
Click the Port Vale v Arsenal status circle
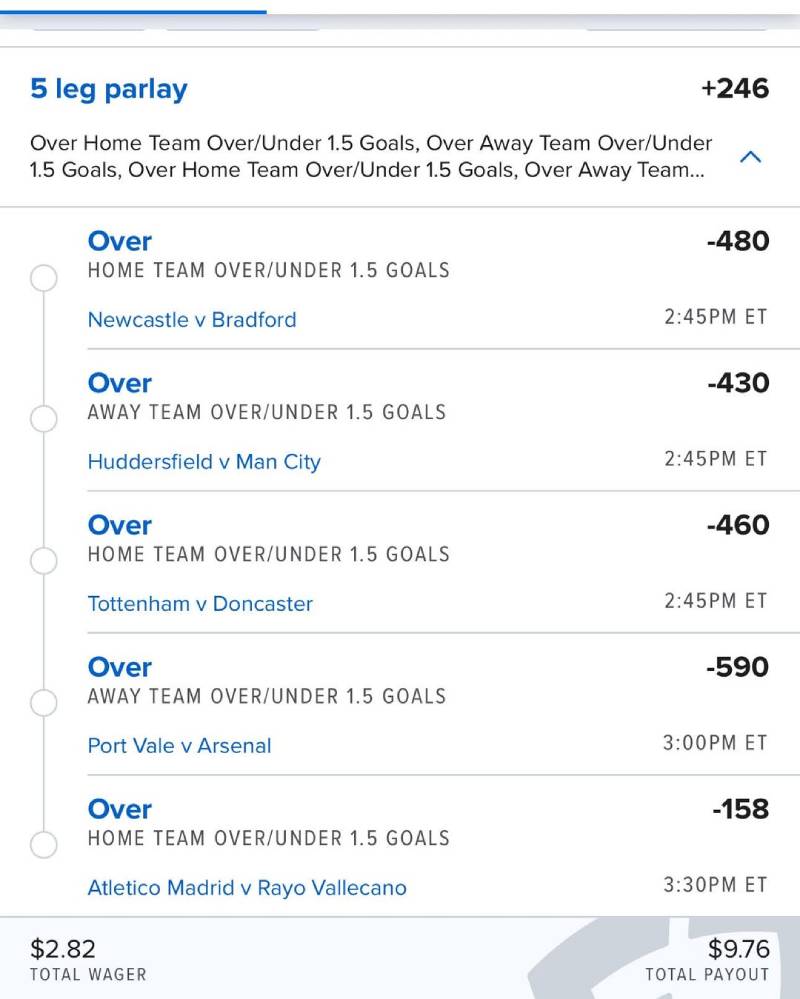[x=44, y=703]
